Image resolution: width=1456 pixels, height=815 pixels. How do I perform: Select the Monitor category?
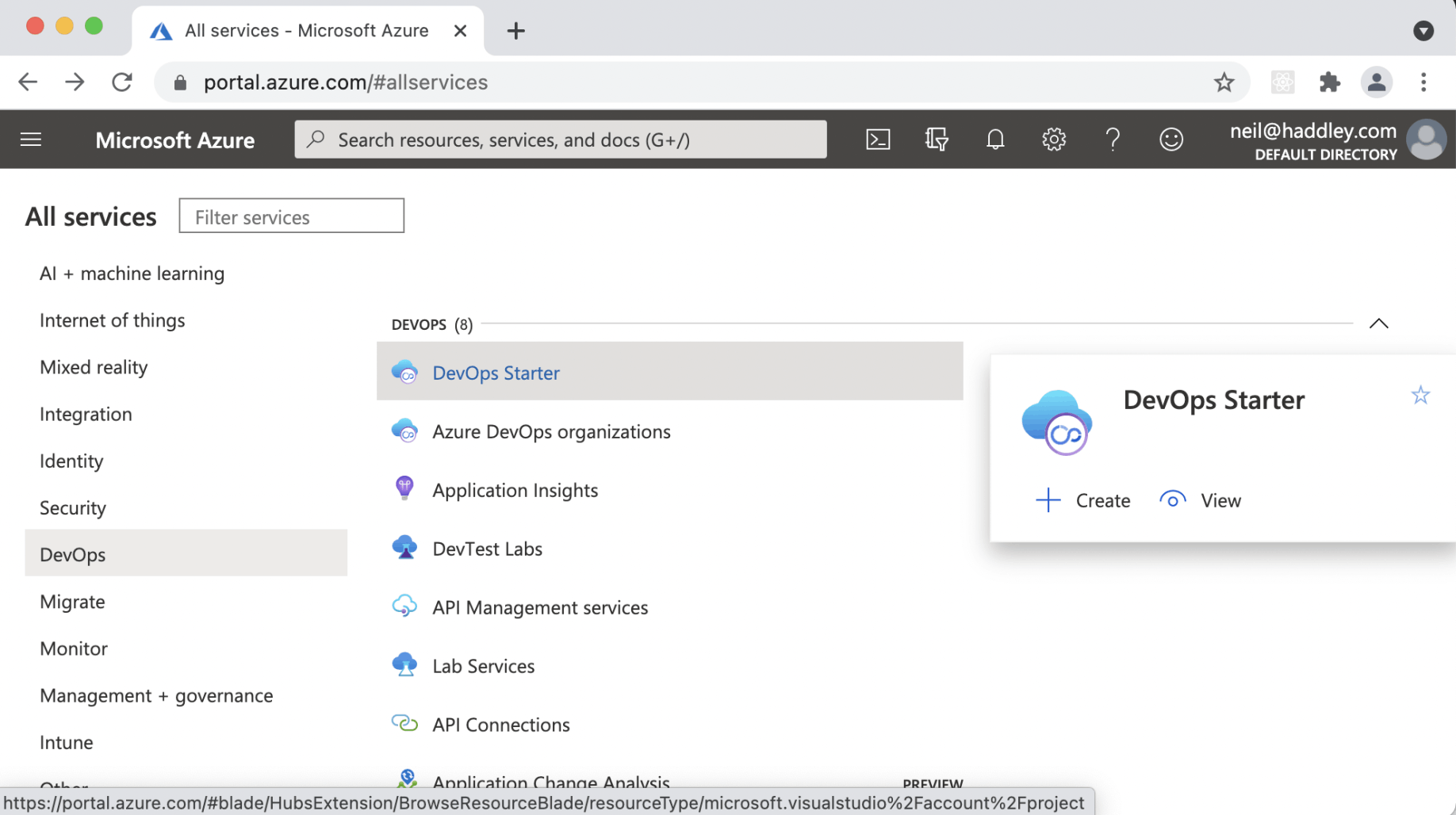(74, 649)
